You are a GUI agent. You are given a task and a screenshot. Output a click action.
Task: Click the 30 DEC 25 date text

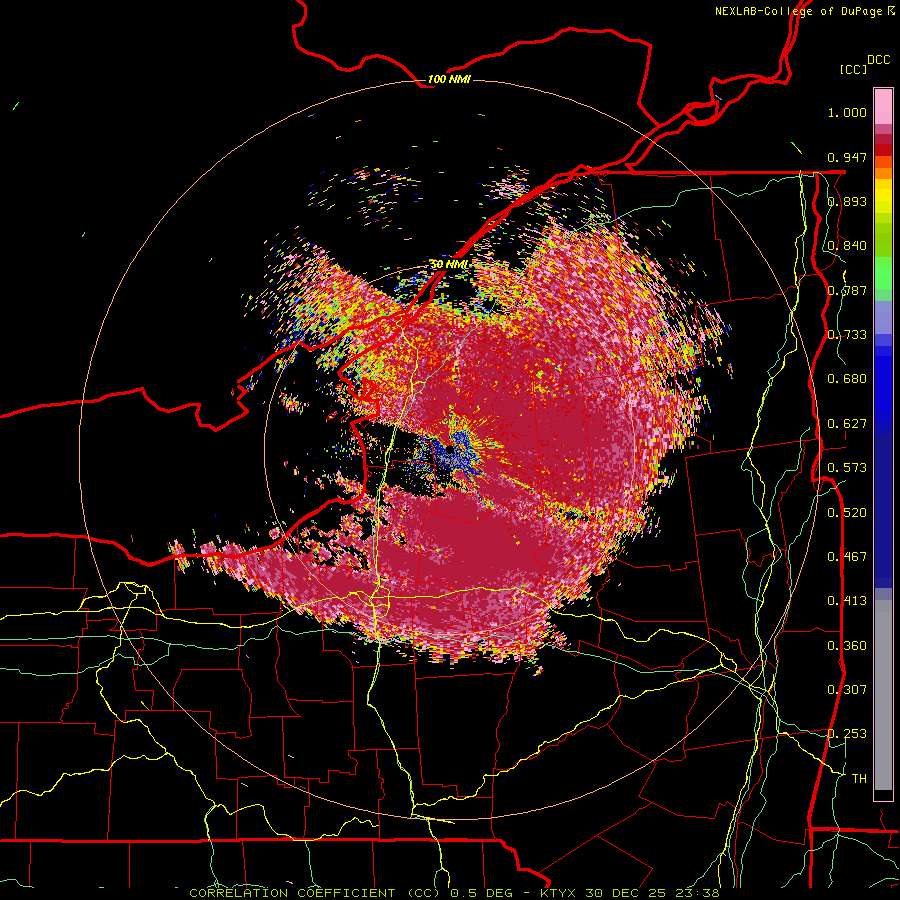pos(628,893)
